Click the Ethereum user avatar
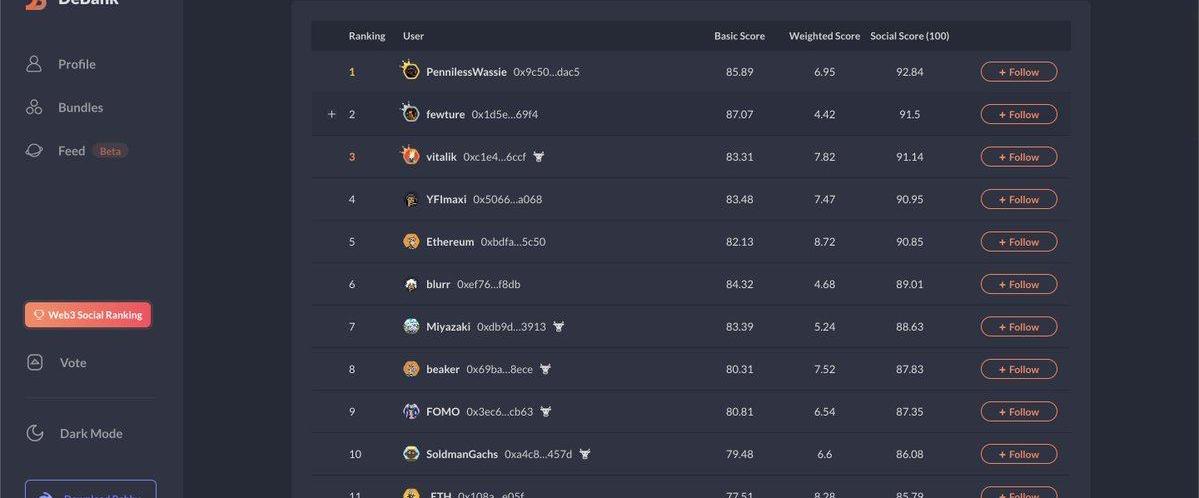 (x=411, y=242)
